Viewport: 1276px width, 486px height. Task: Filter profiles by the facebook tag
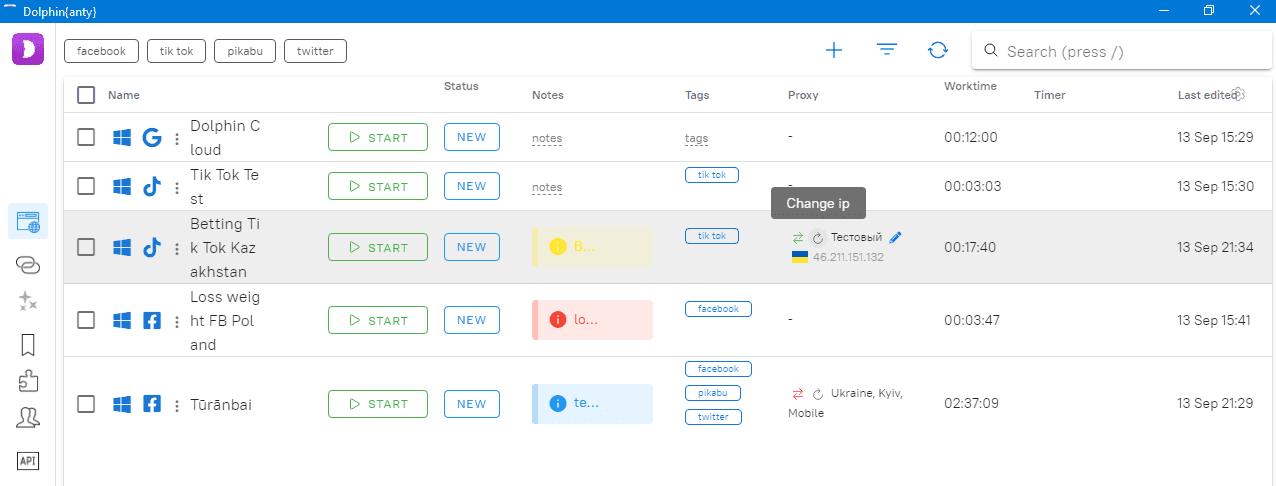pos(101,51)
